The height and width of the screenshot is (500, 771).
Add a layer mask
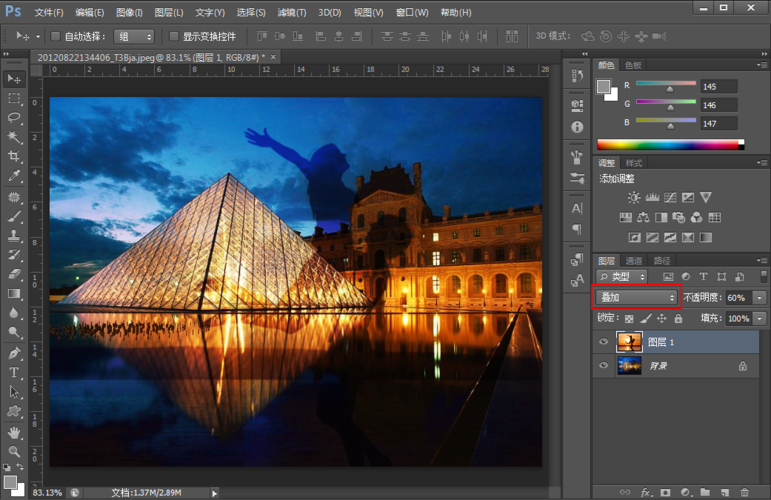point(665,492)
